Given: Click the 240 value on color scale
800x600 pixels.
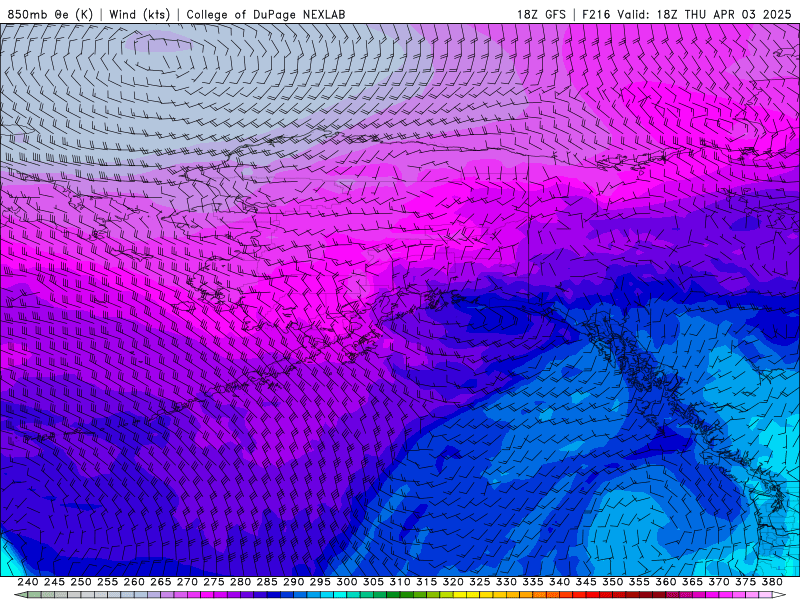Looking at the screenshot, I should 28,582.
